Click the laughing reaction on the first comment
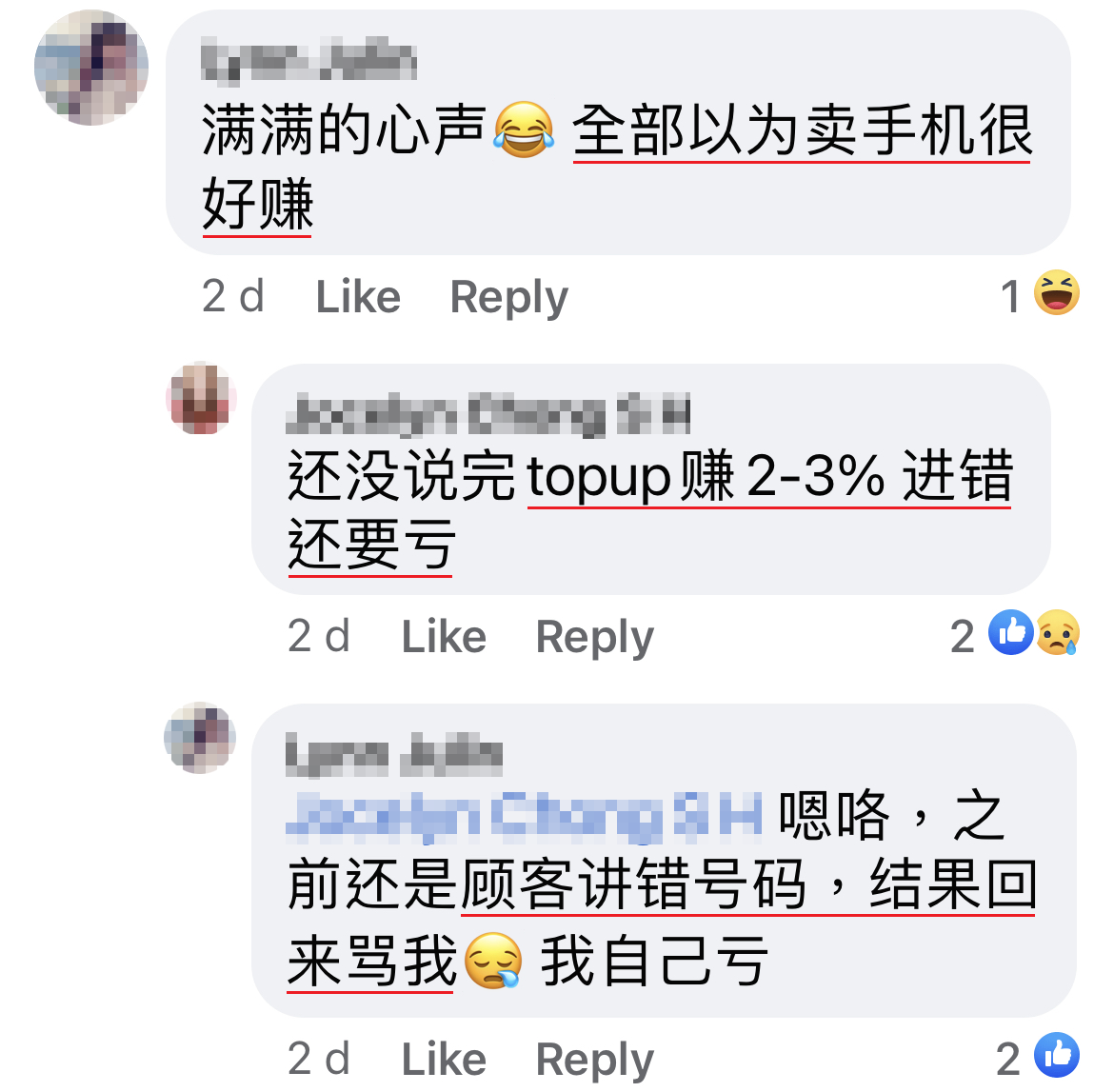 click(1057, 292)
